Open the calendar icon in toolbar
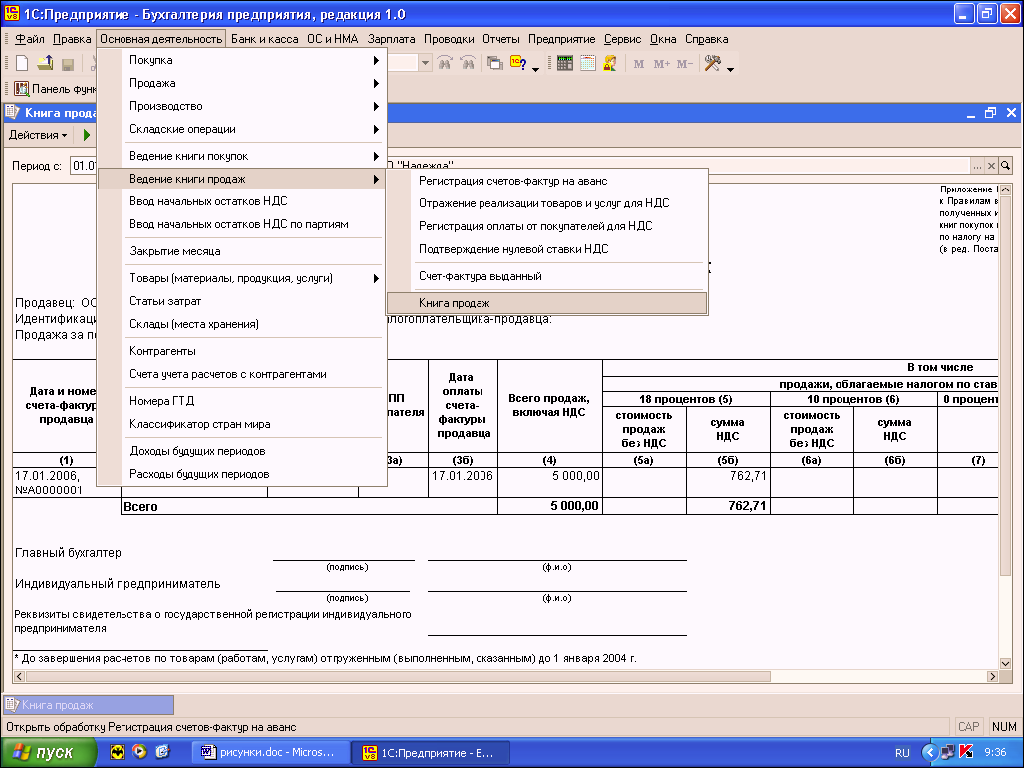The width and height of the screenshot is (1024, 768). pyautogui.click(x=588, y=64)
